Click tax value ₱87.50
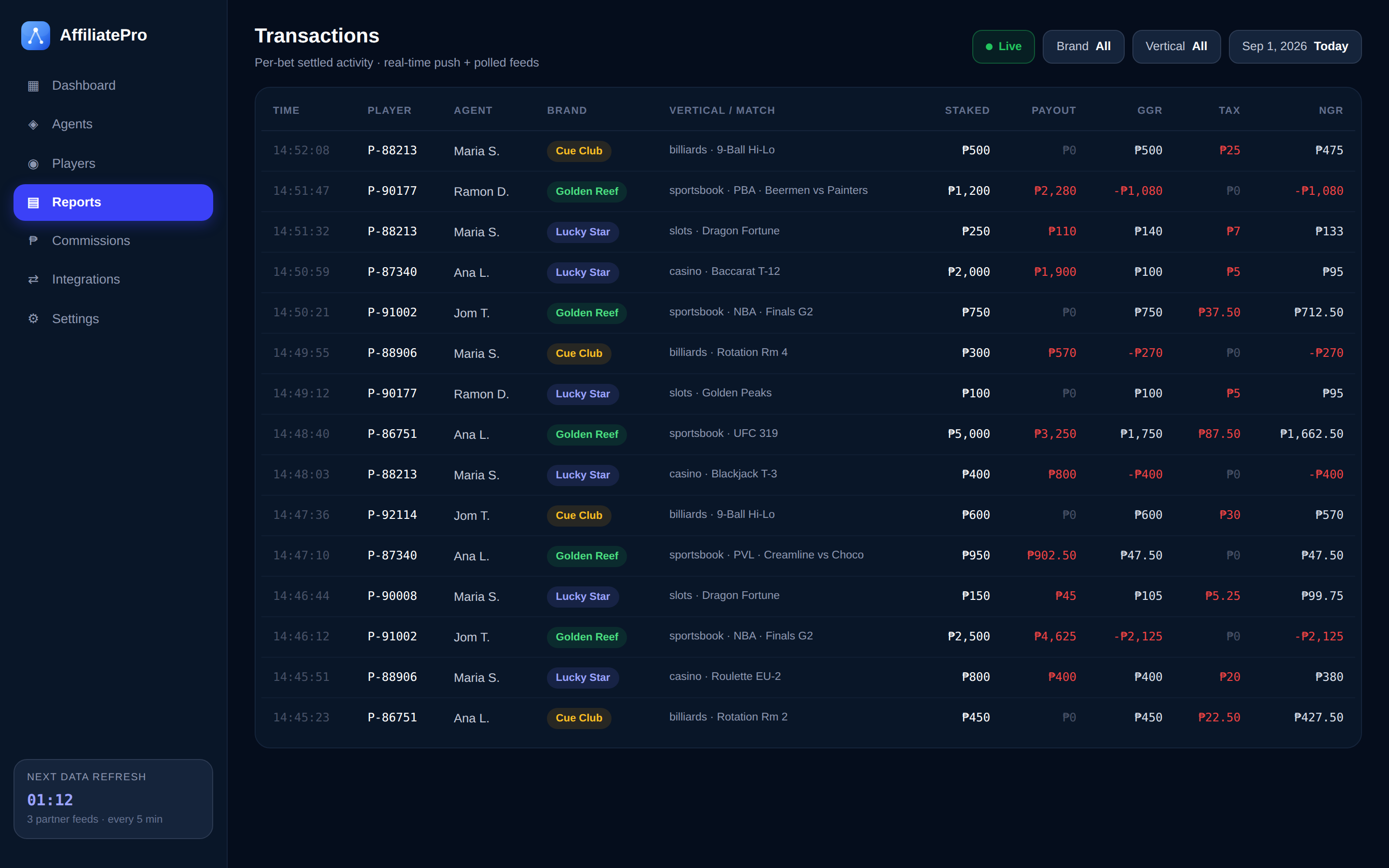 1219,434
